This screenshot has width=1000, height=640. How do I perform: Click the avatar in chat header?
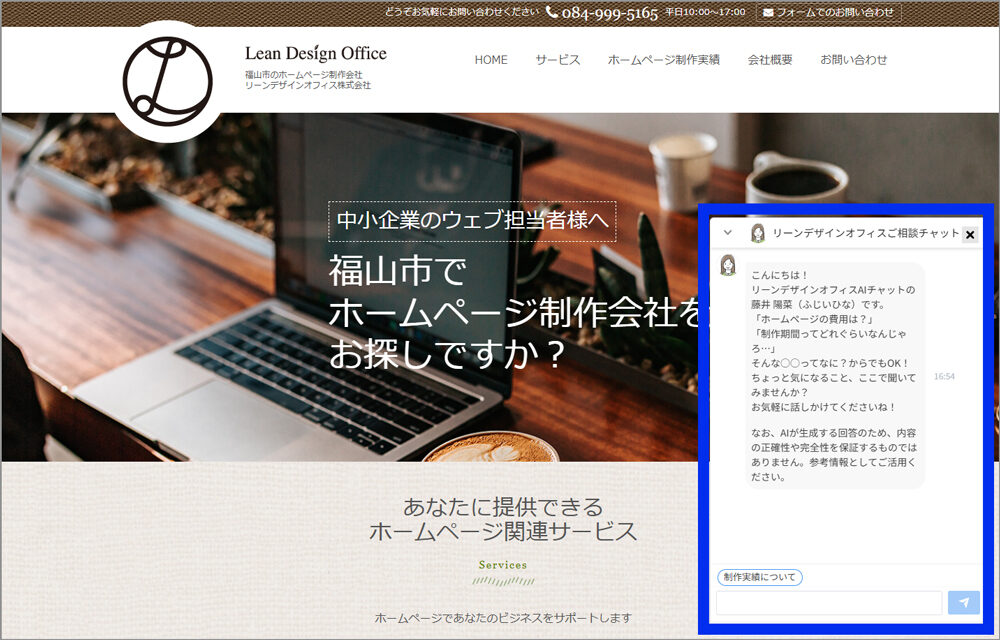758,233
